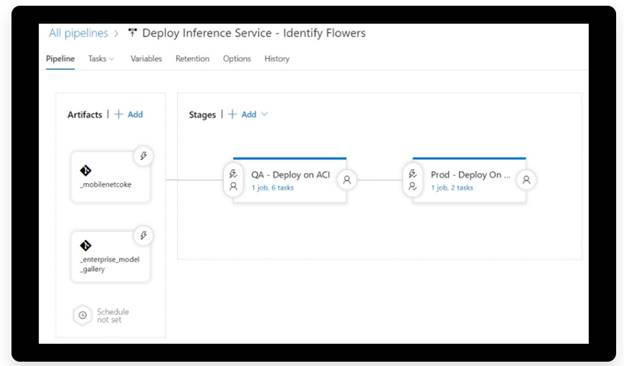Open the History tab
This screenshot has width=624, height=366.
[x=277, y=59]
